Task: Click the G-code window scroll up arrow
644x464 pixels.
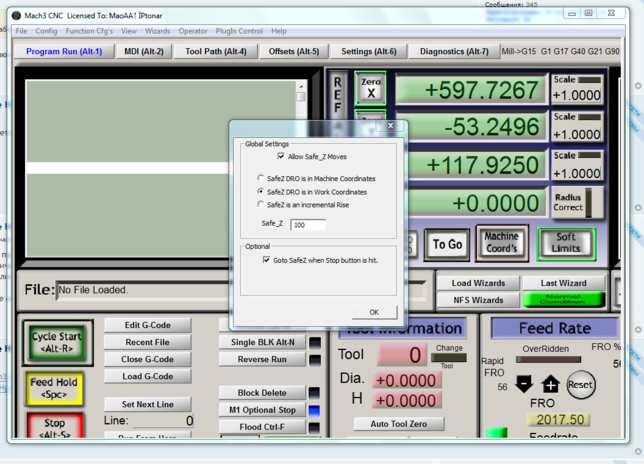Action: coord(301,86)
